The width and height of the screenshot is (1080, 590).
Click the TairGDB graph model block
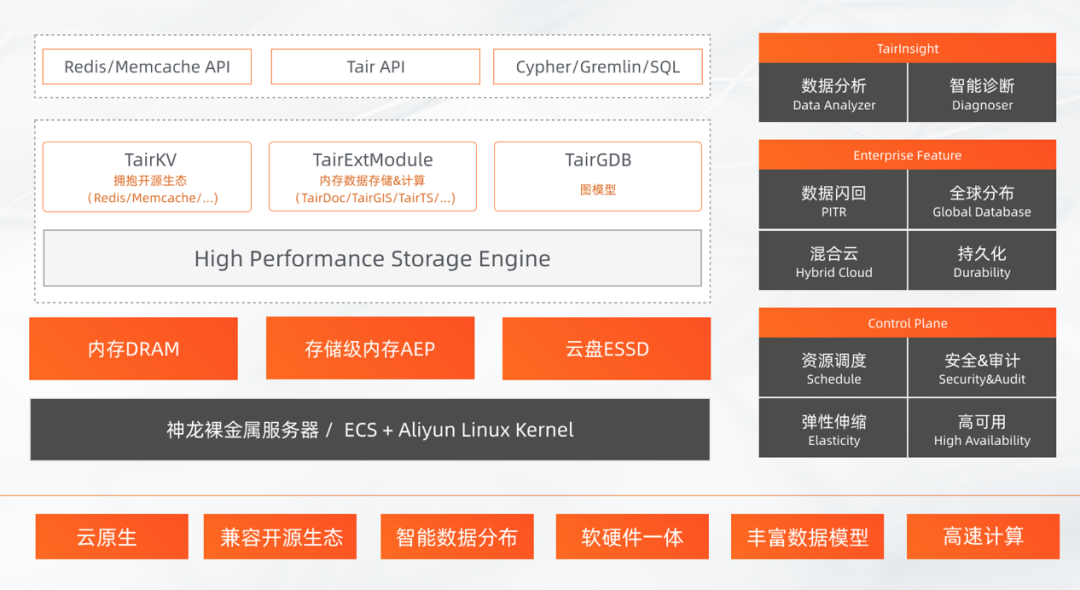(x=598, y=176)
